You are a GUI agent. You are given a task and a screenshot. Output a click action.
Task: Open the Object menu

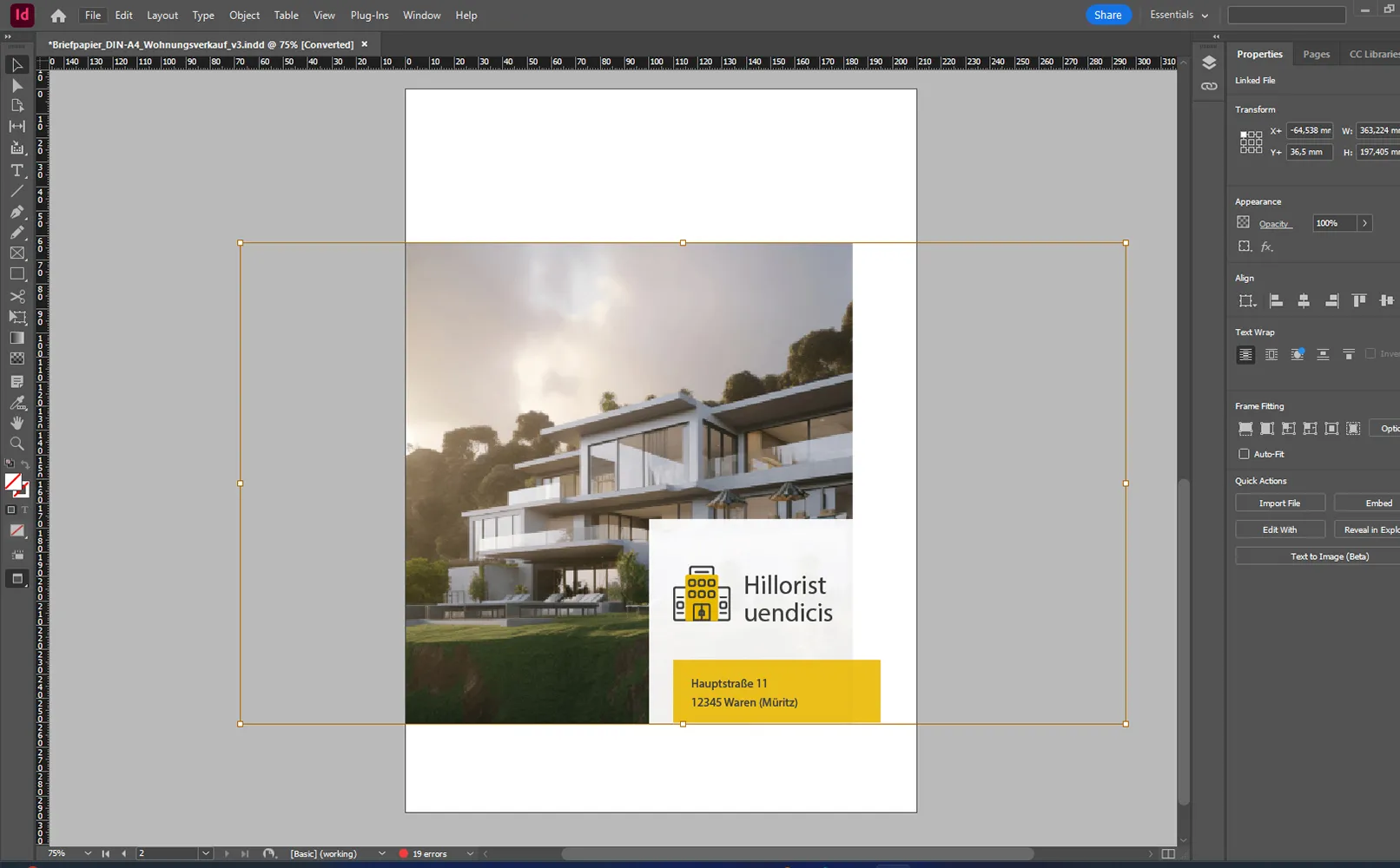click(244, 15)
